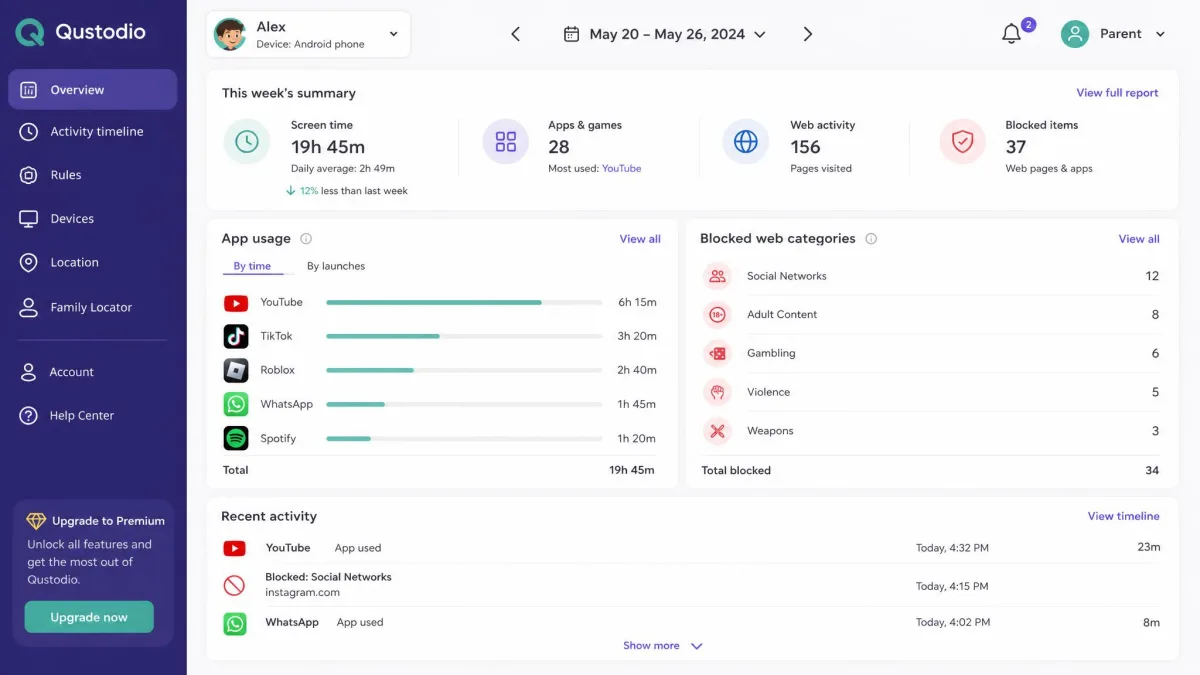Click the blocked sign icon in Recent activity
This screenshot has width=1200, height=675.
coord(234,585)
